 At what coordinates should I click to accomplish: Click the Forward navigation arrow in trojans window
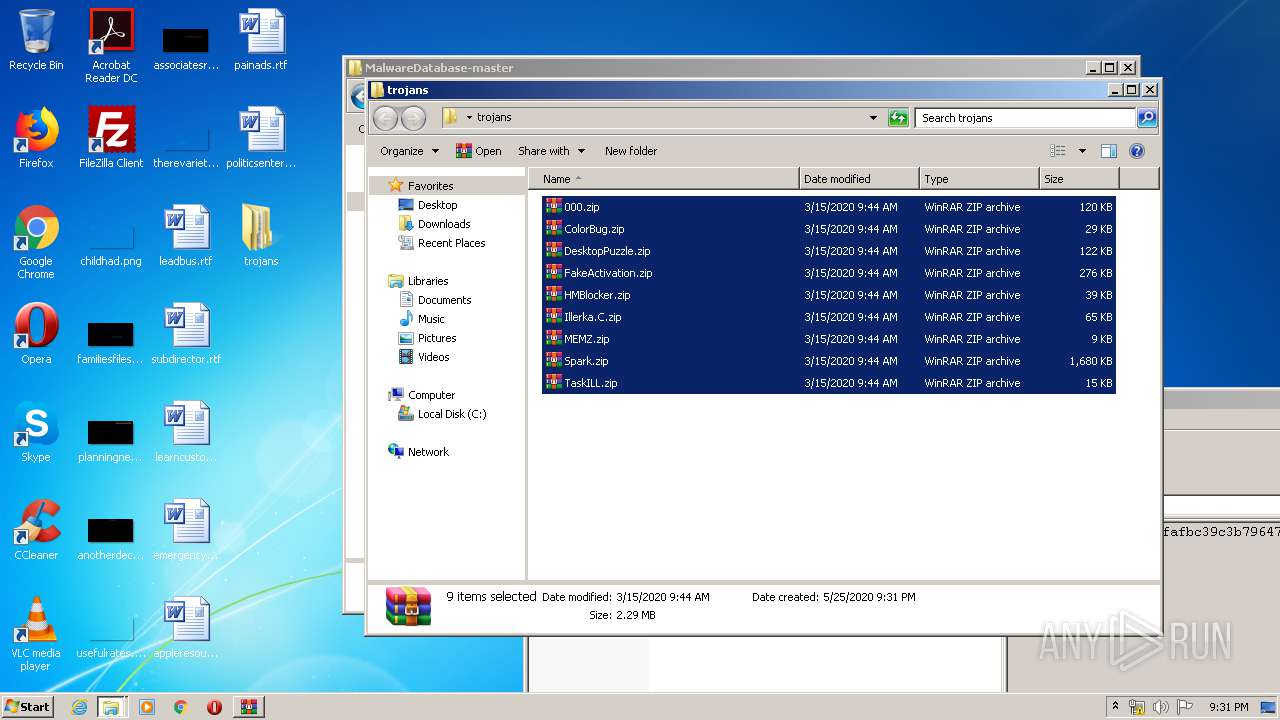point(413,118)
